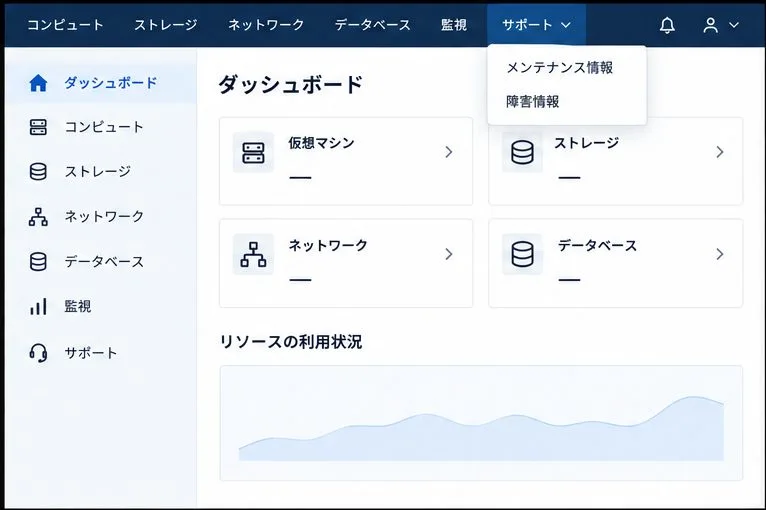Screen dimensions: 766x510
Task: Click the network icon on ネットワーク card
Action: click(x=253, y=254)
